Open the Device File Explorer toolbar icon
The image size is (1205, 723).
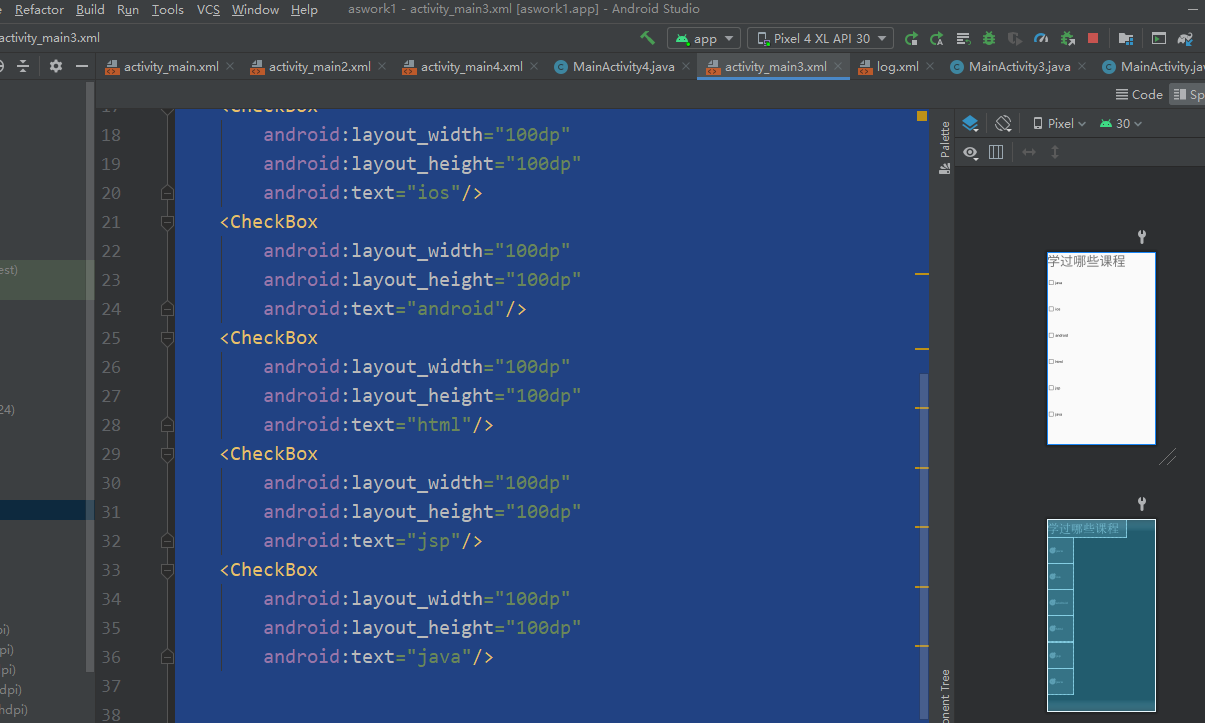pos(1126,38)
